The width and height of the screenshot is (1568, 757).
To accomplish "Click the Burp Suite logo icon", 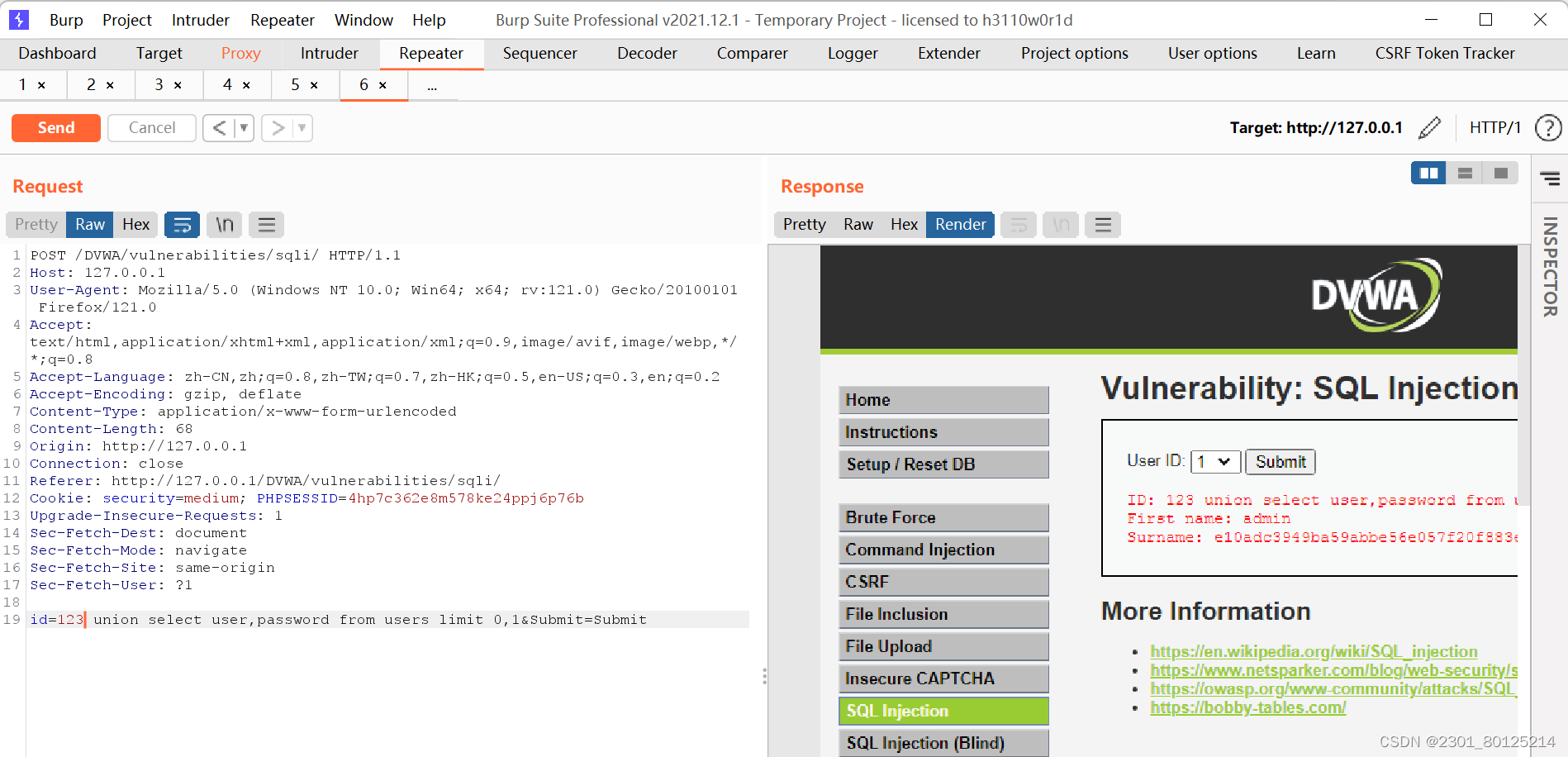I will tap(18, 19).
